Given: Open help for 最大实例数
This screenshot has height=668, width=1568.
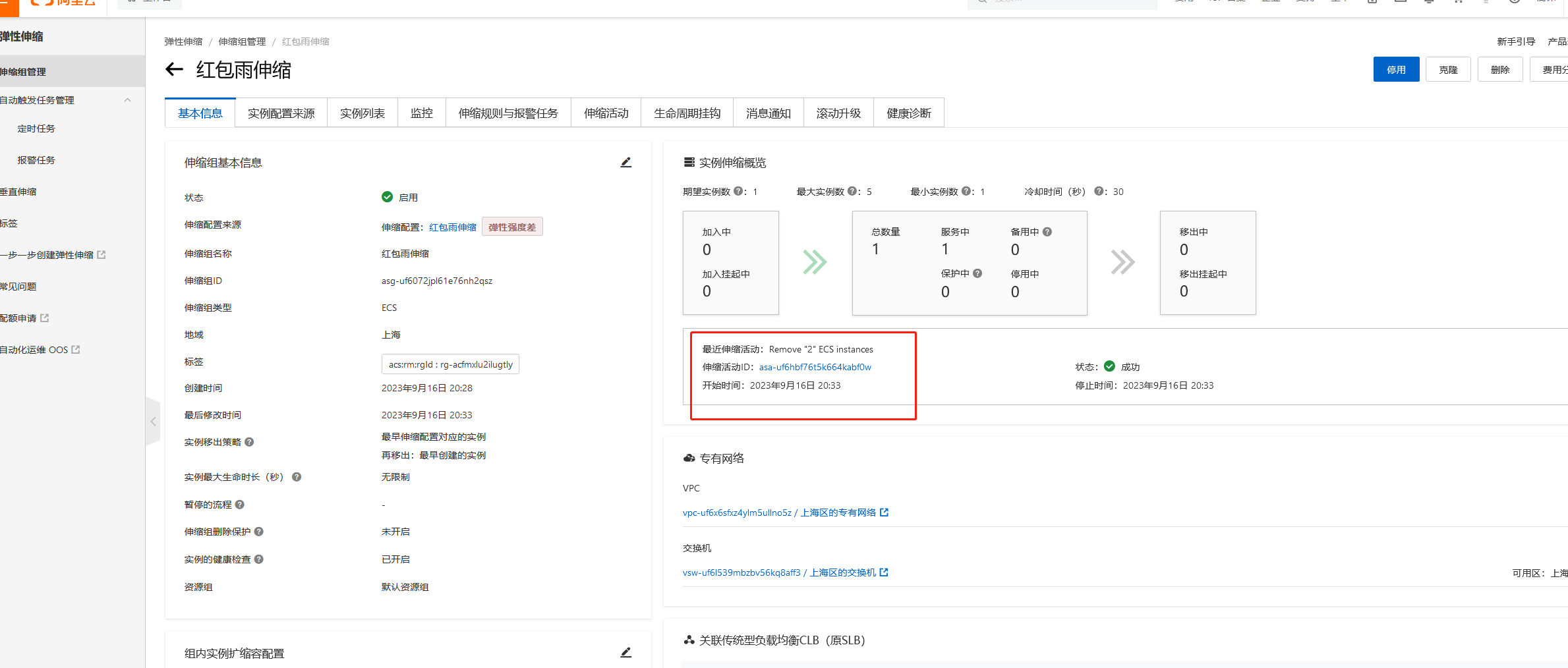Looking at the screenshot, I should pyautogui.click(x=852, y=191).
